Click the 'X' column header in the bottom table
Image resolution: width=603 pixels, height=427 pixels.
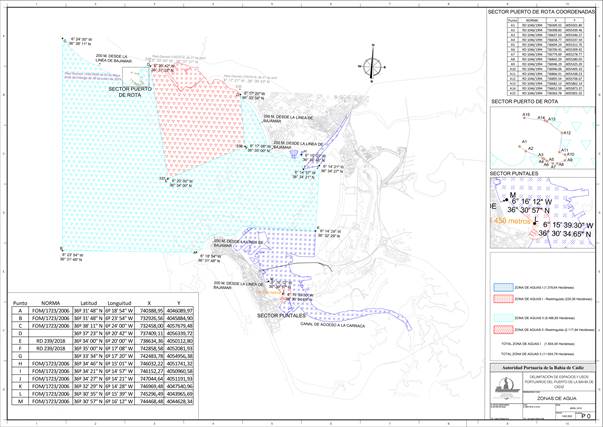click(x=148, y=303)
